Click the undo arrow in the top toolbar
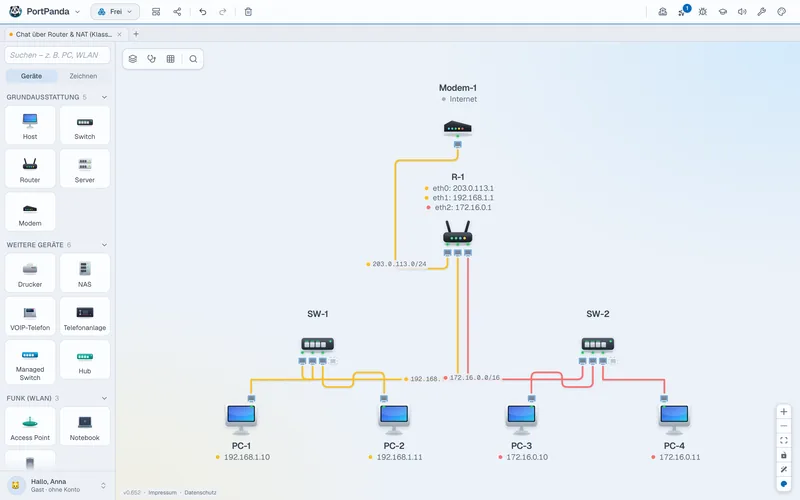Screen dimensions: 800x500 pos(203,12)
